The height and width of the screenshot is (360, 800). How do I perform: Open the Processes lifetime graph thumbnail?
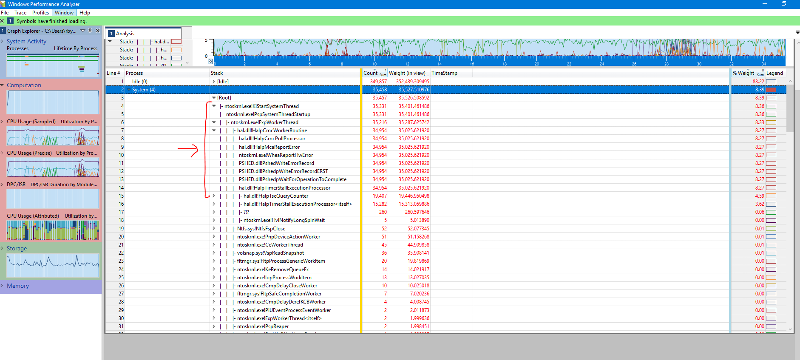pos(53,64)
